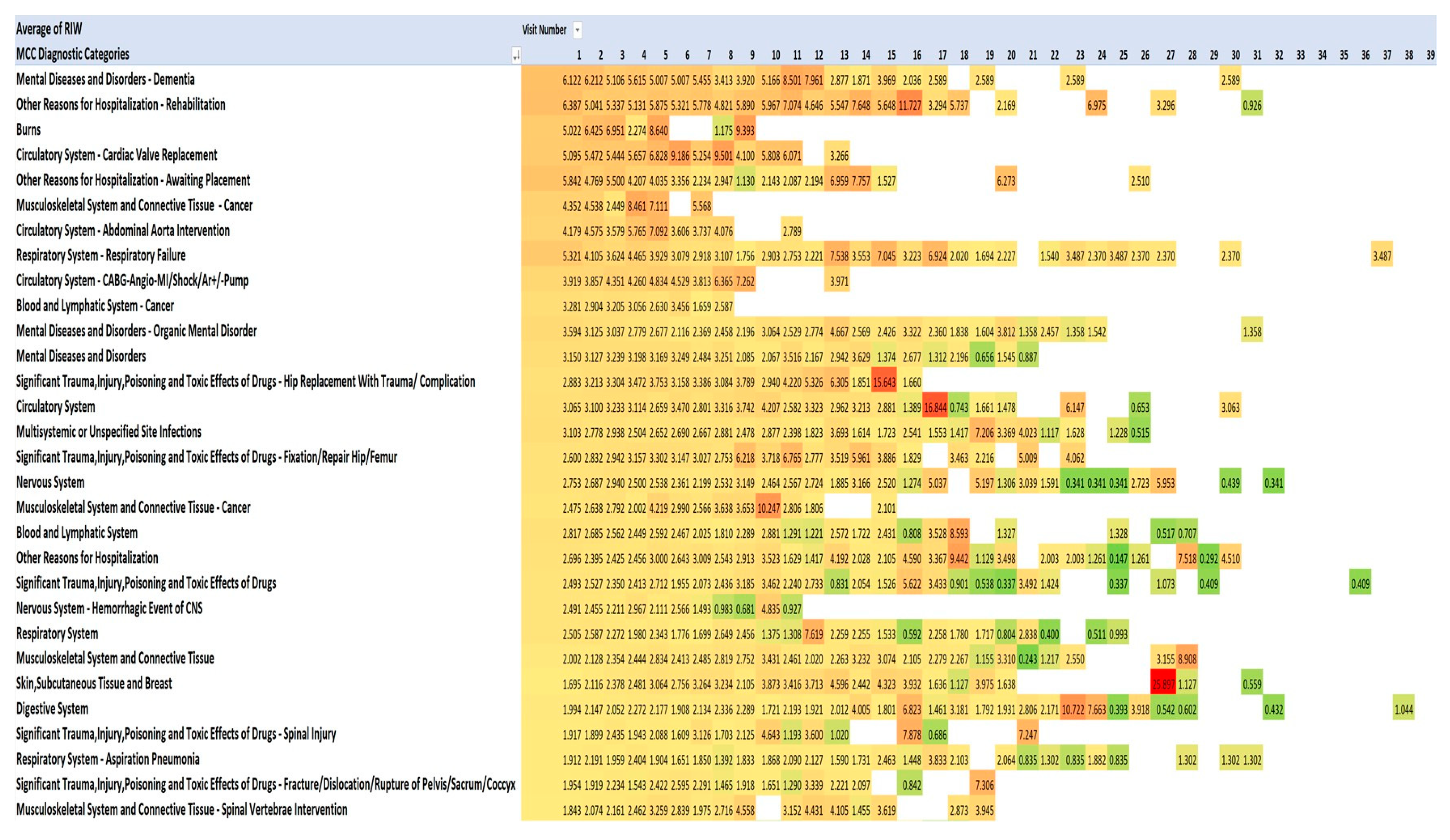Select the Average of RIW header cell
Viewport: 1450px width, 840px height.
[x=49, y=29]
